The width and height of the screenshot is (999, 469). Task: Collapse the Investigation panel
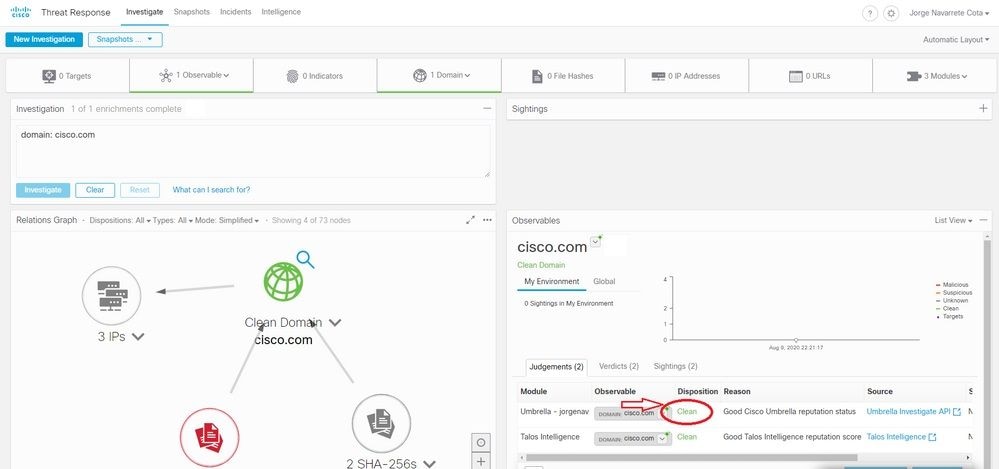487,108
